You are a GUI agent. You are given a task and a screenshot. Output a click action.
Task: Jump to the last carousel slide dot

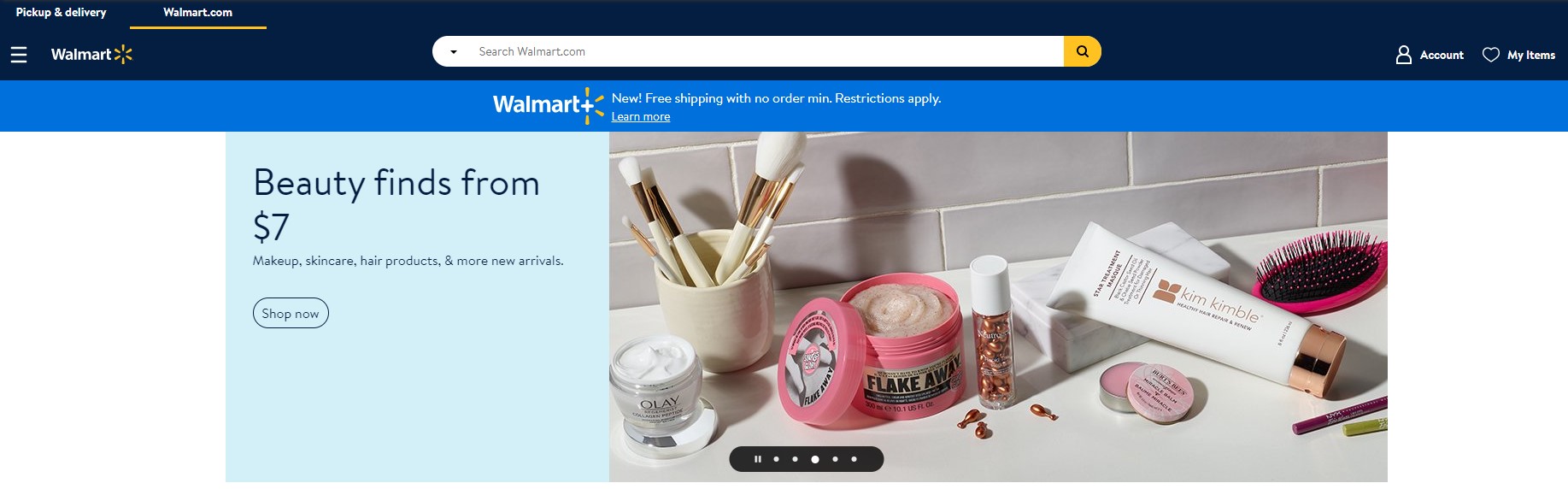(854, 459)
